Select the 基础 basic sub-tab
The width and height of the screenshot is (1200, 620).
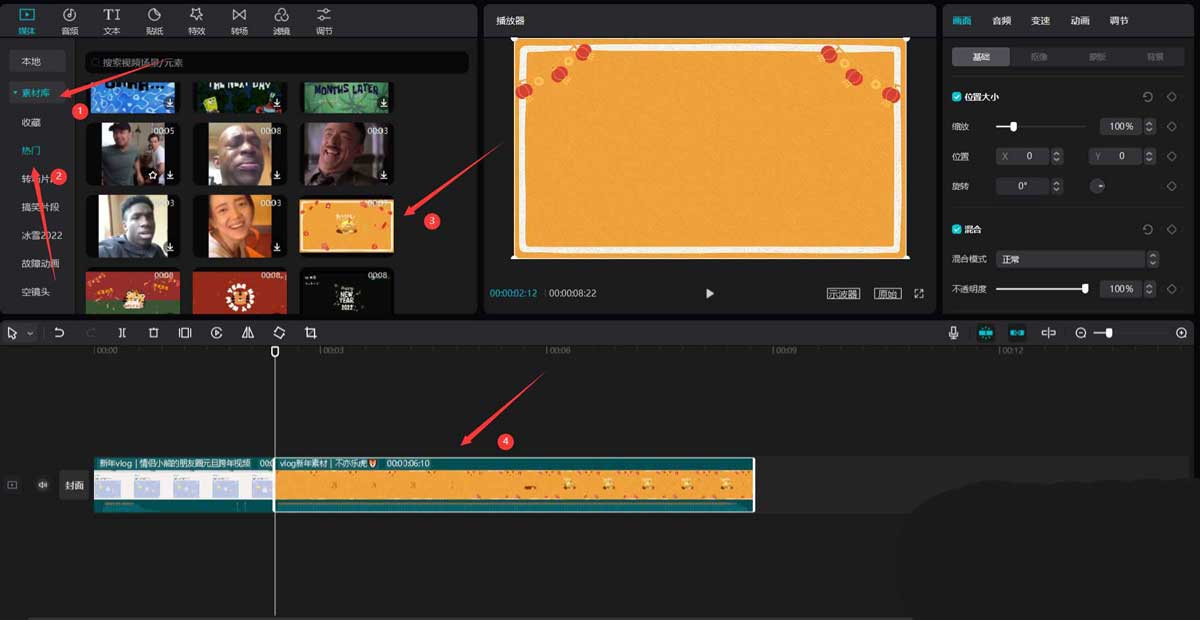pyautogui.click(x=981, y=57)
